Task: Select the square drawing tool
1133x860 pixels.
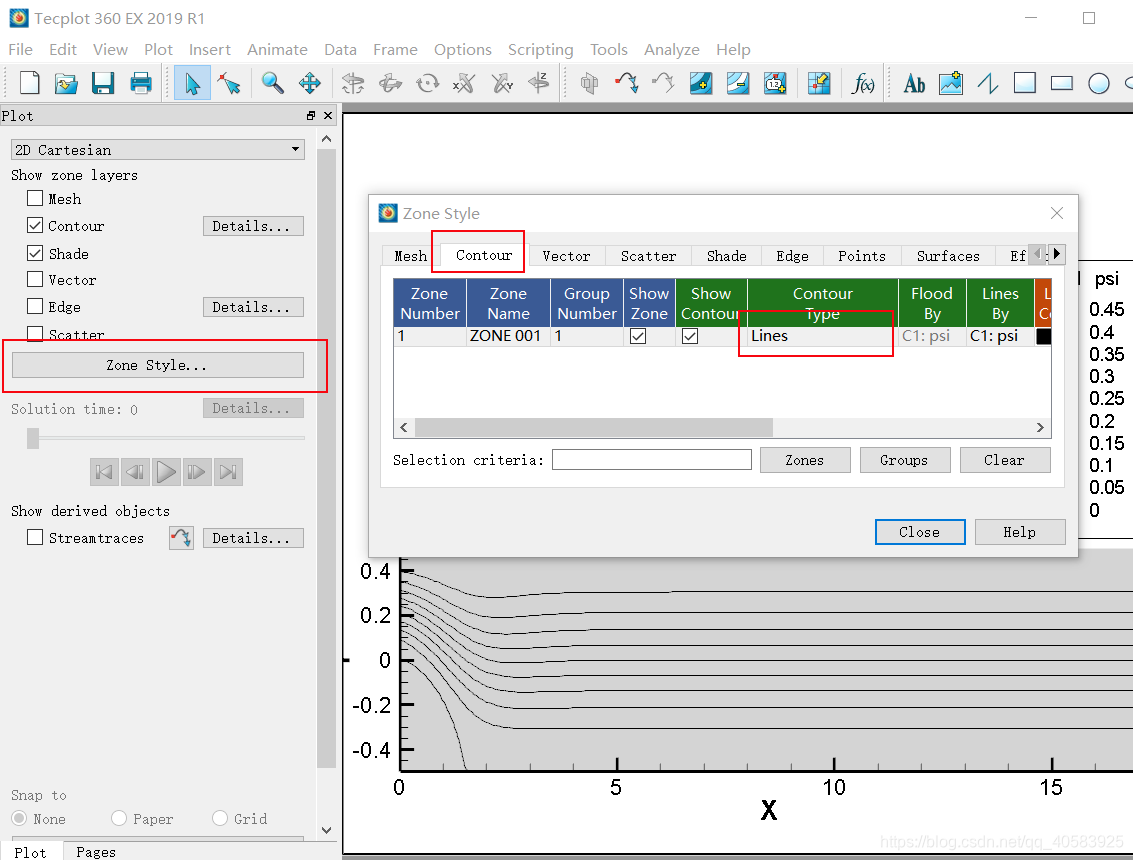Action: [x=1025, y=83]
